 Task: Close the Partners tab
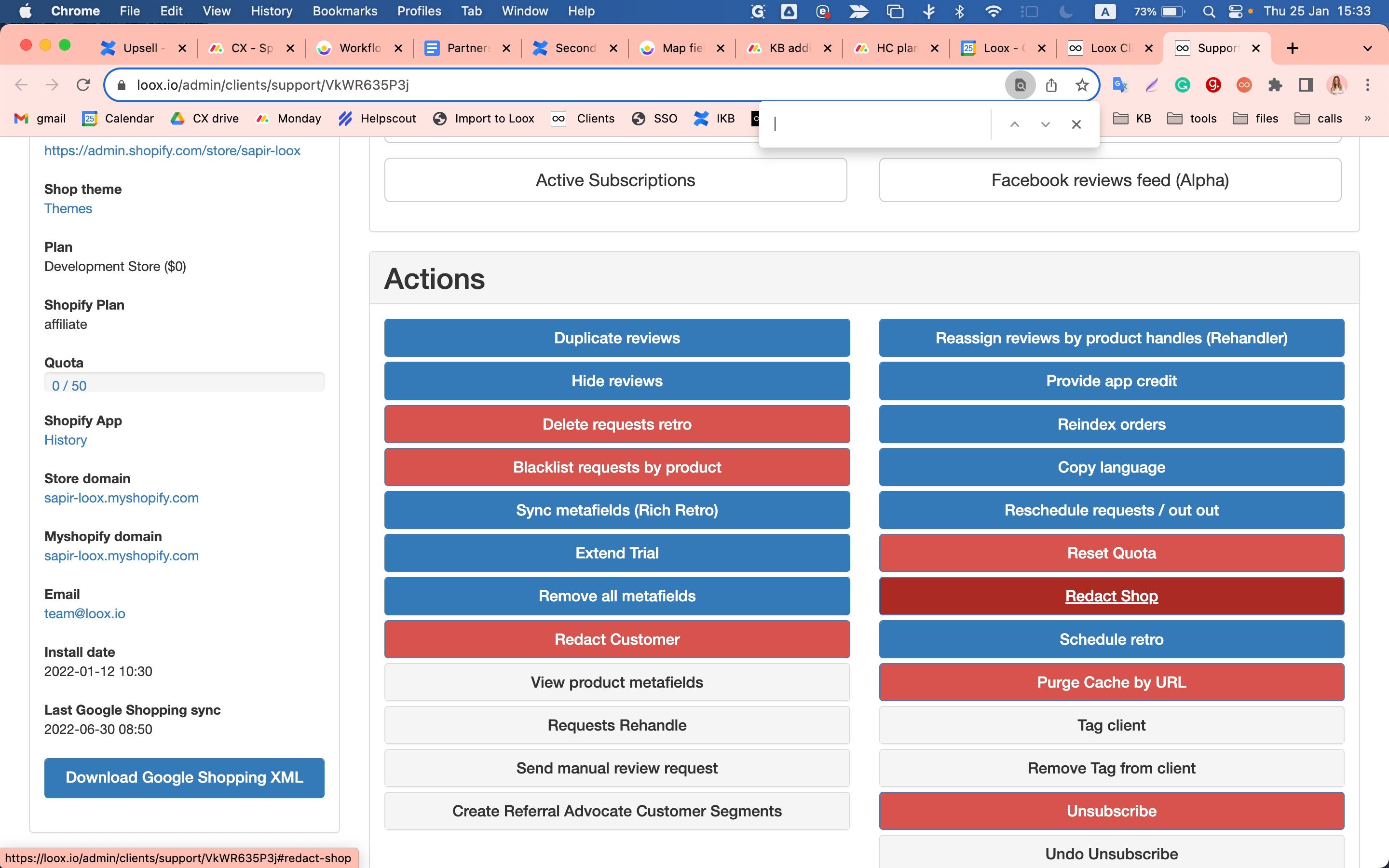[x=506, y=48]
